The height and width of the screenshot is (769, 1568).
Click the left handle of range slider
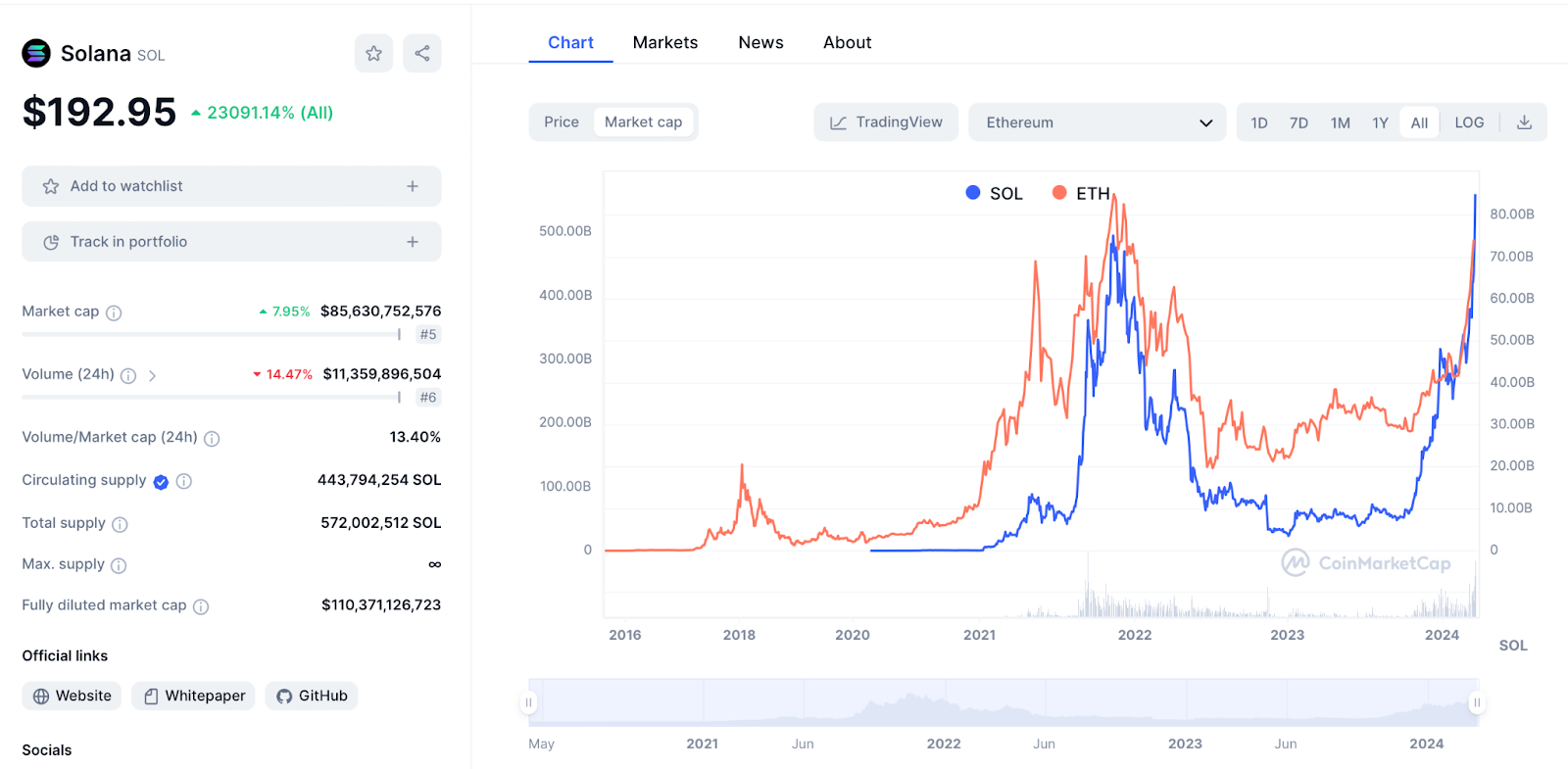(529, 702)
